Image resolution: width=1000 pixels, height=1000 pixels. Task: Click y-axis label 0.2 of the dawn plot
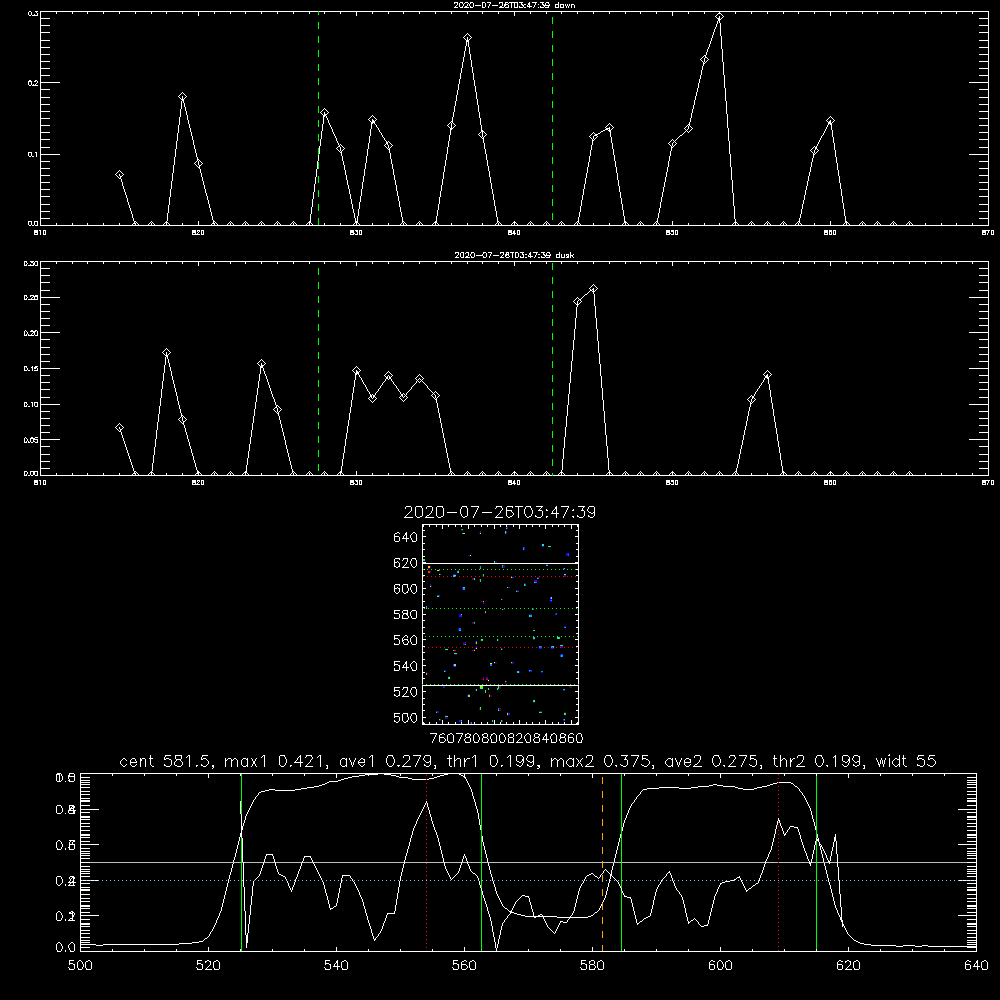pos(32,83)
